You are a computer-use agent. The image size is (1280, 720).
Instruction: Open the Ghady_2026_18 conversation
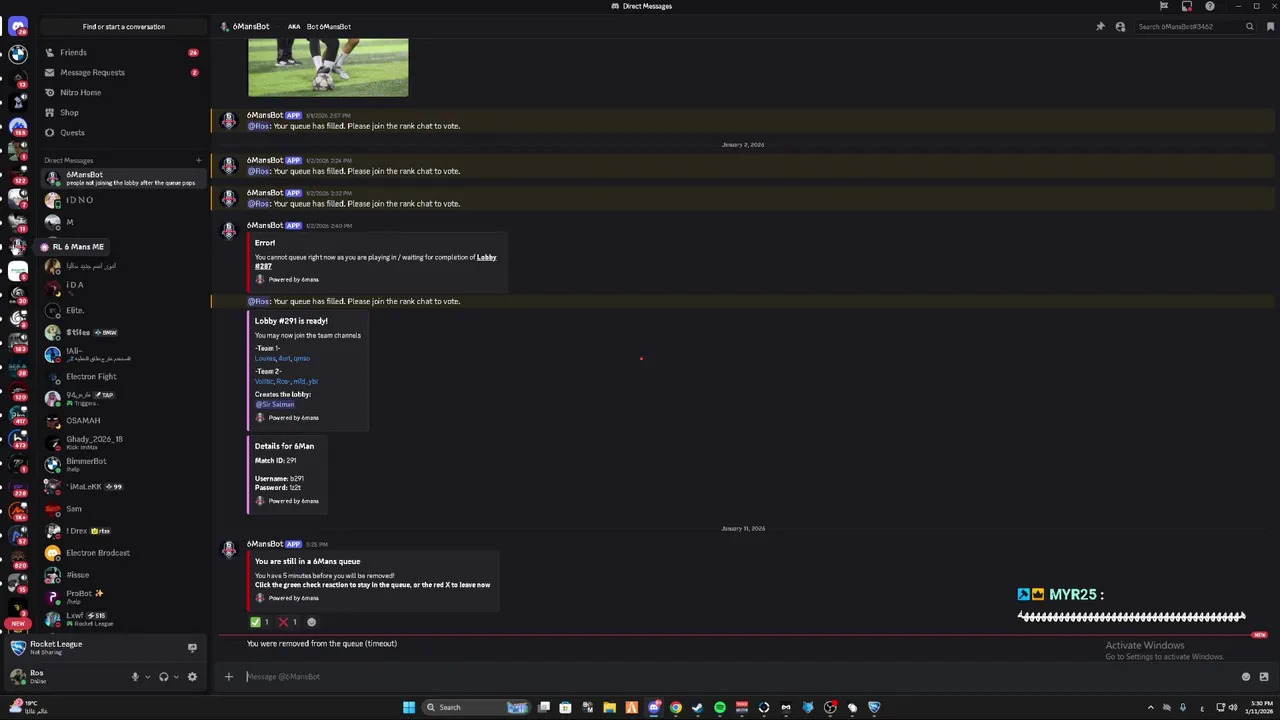[124, 442]
